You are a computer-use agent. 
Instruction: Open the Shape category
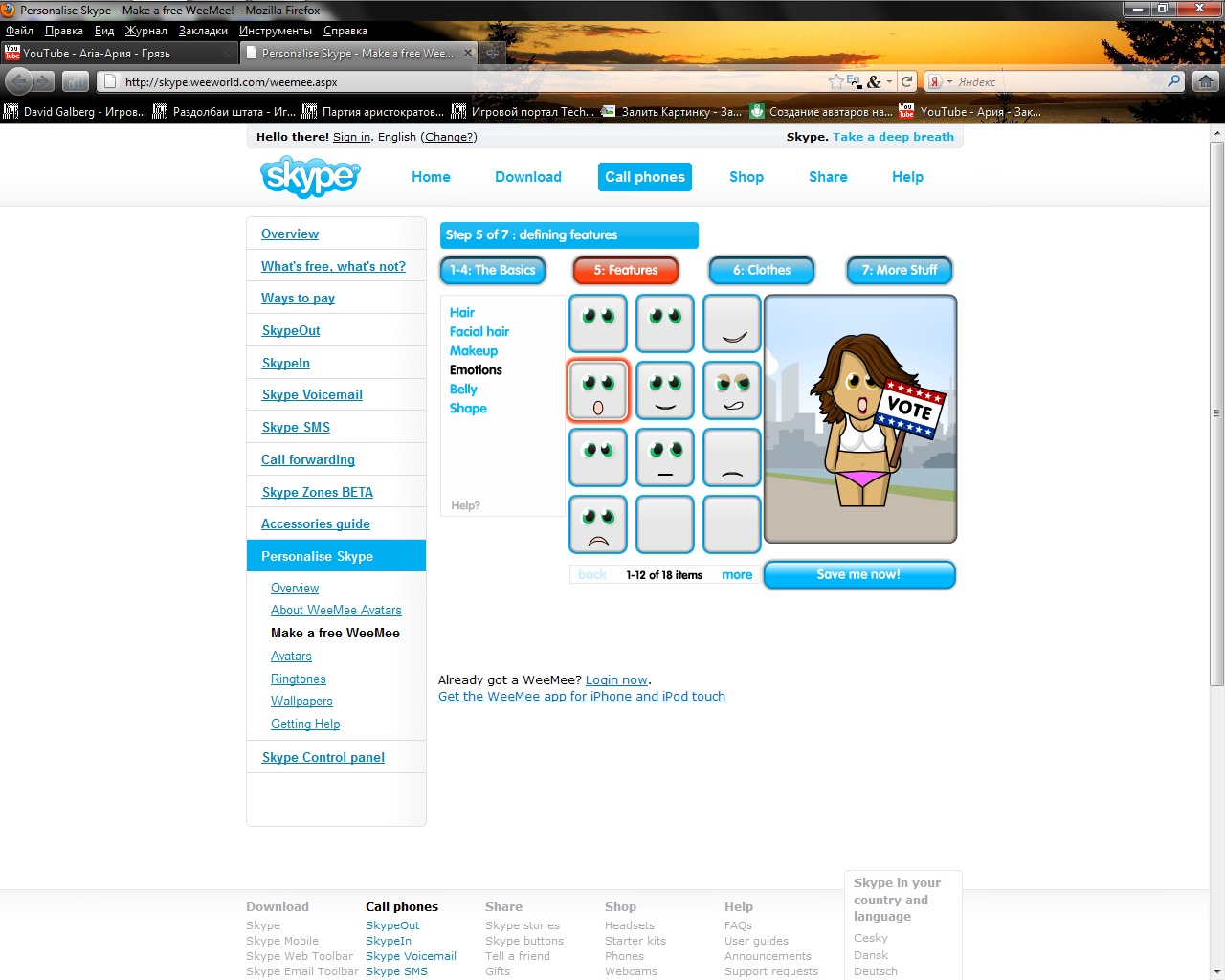tap(468, 409)
